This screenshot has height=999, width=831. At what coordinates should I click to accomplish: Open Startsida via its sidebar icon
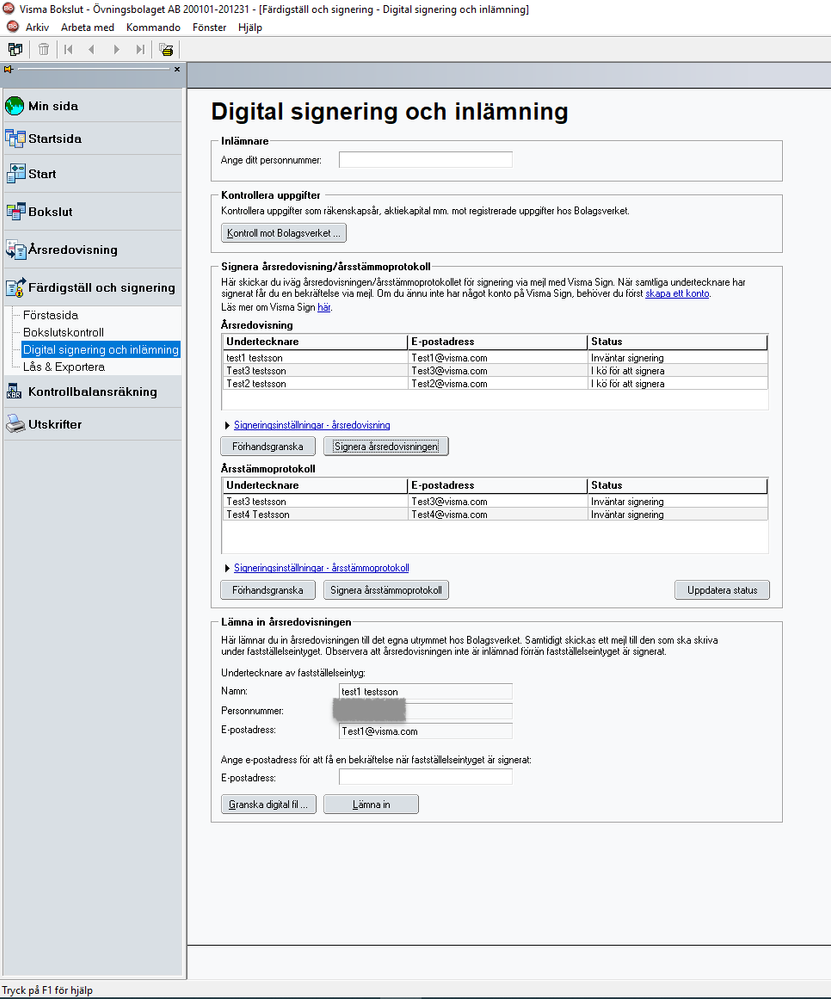pyautogui.click(x=14, y=139)
